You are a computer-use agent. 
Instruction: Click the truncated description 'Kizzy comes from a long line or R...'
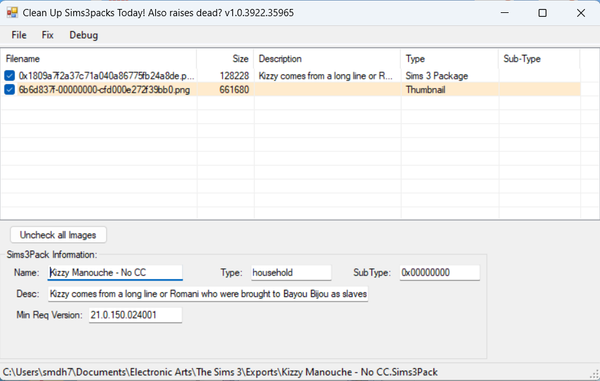(x=326, y=76)
